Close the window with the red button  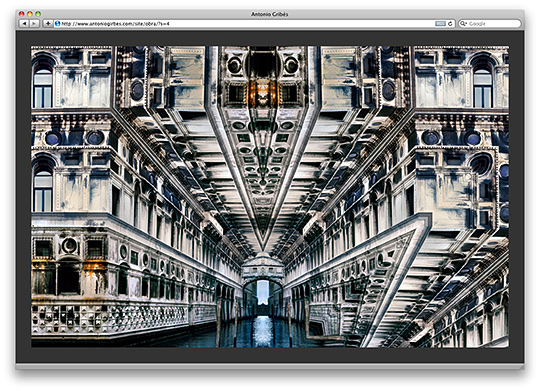(22, 14)
